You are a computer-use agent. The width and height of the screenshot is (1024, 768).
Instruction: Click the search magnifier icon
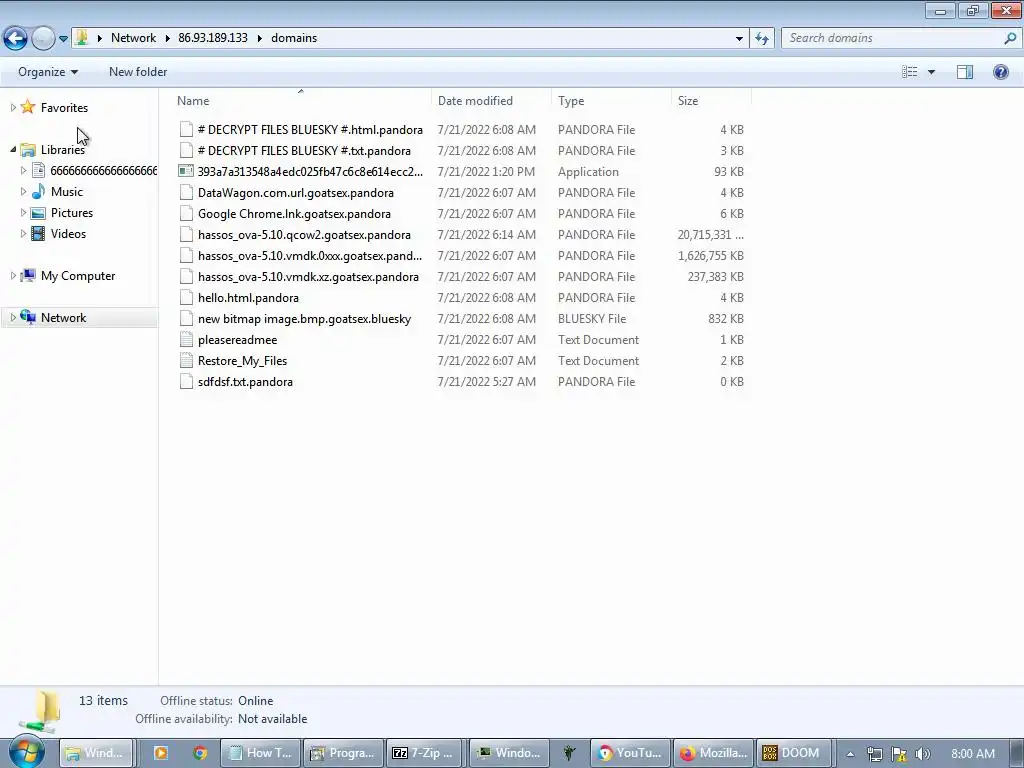[x=1010, y=39]
